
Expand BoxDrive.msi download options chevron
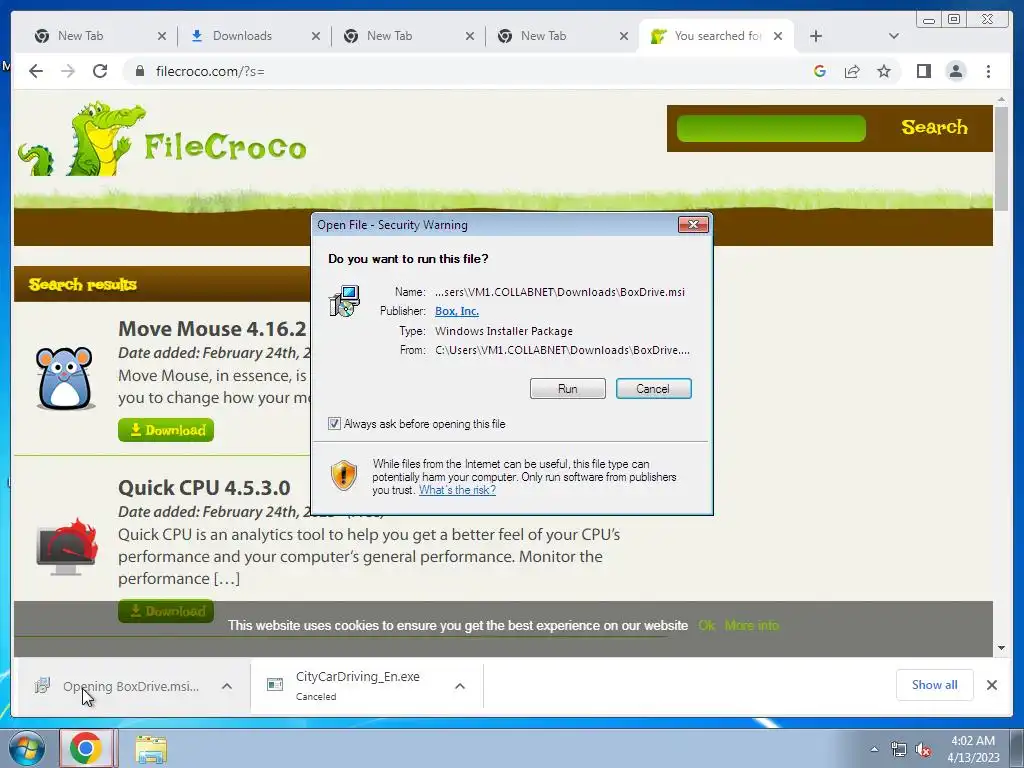point(227,686)
